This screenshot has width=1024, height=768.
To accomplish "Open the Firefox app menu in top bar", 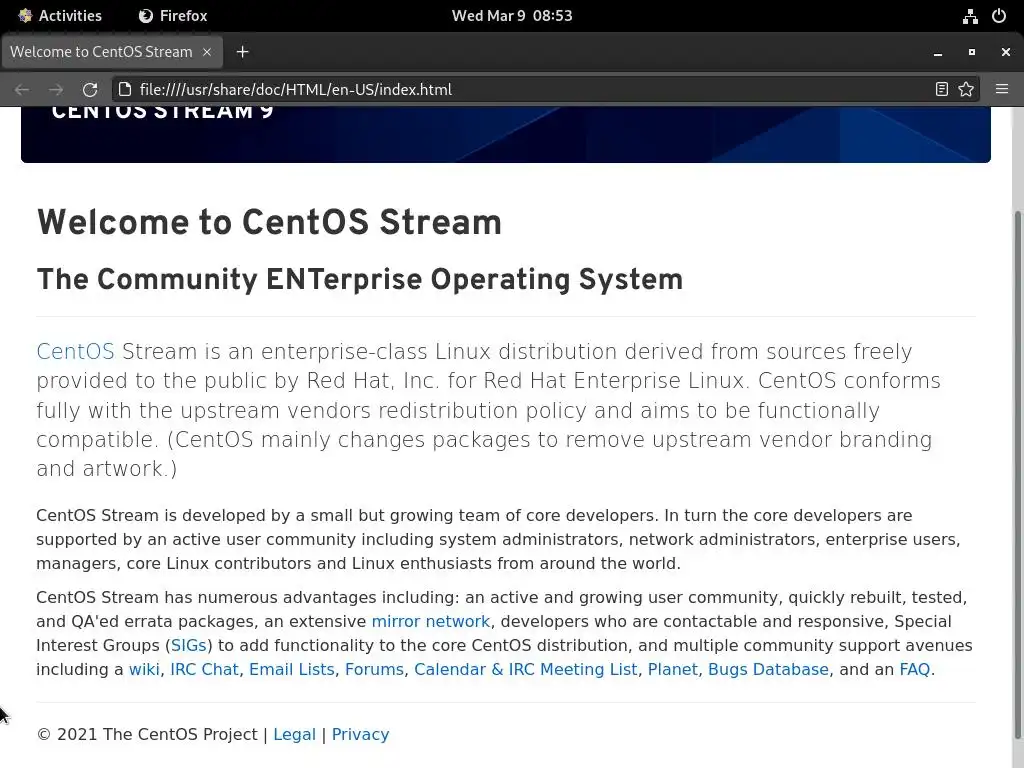I will (x=173, y=16).
